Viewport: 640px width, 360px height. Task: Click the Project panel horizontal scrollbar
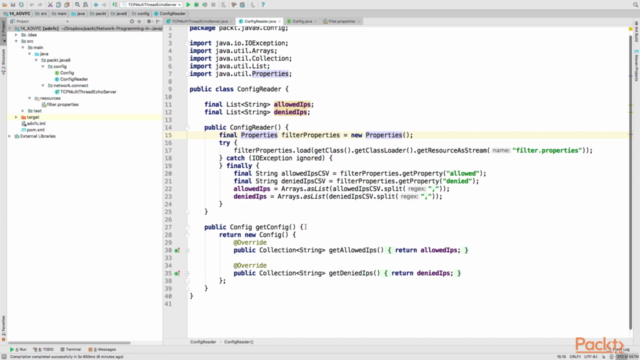click(x=69, y=343)
